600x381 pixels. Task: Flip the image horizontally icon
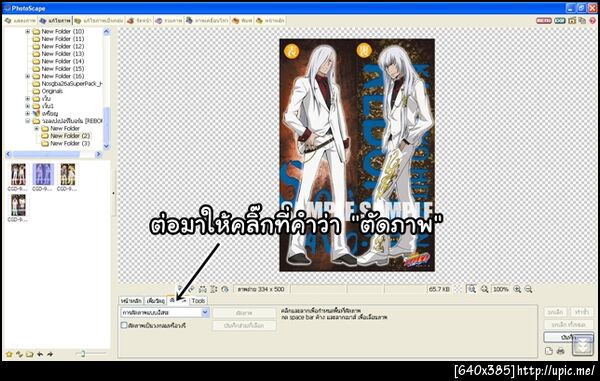pos(203,289)
